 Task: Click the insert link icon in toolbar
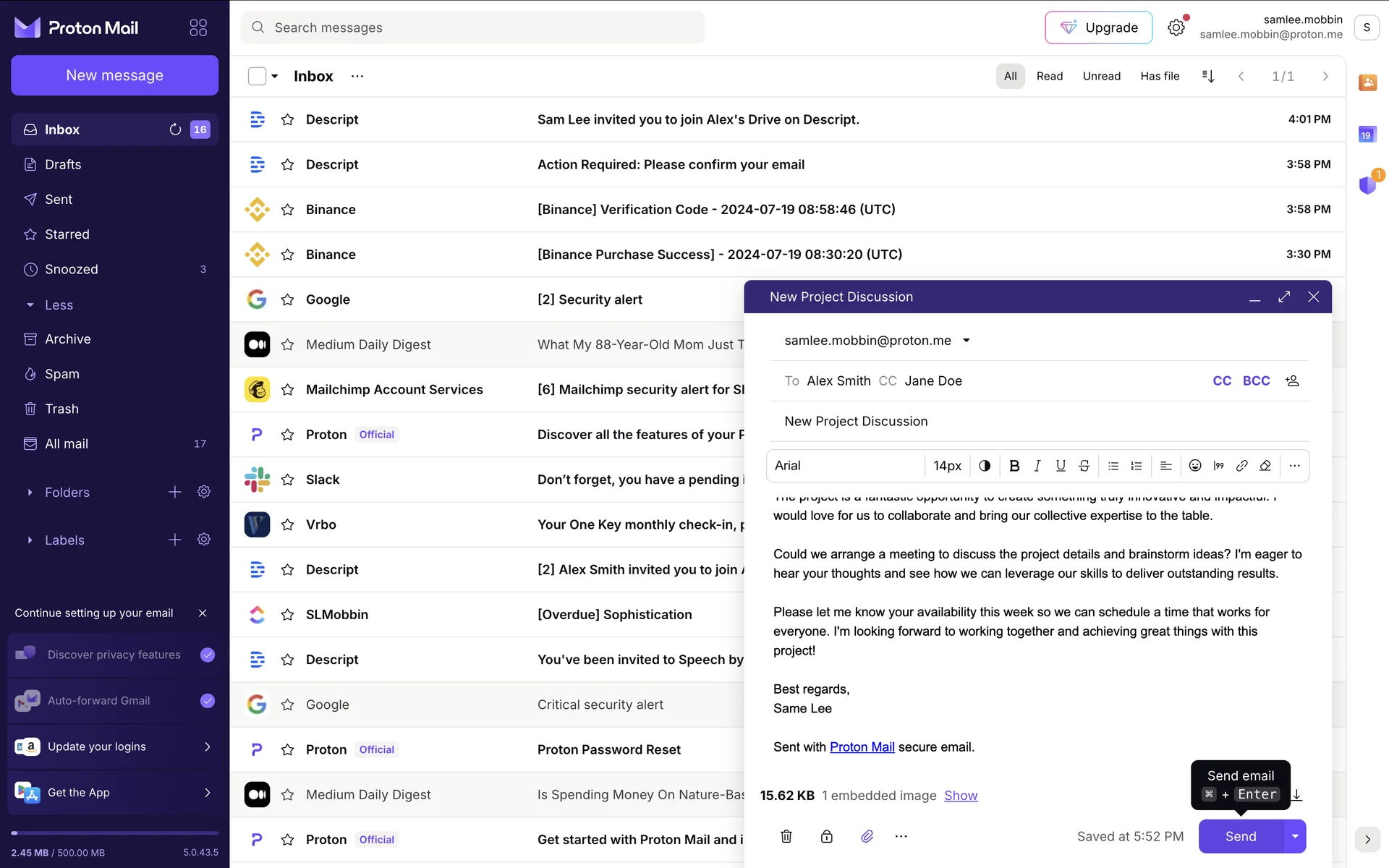pos(1241,466)
